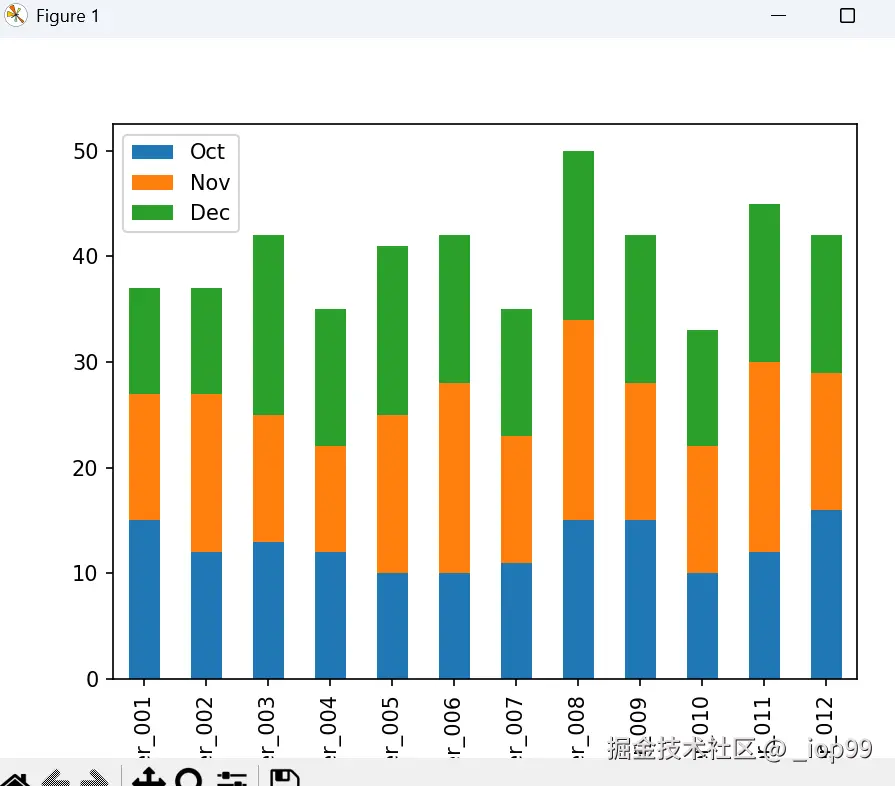Reset the plot to the original Home view

coord(16,779)
